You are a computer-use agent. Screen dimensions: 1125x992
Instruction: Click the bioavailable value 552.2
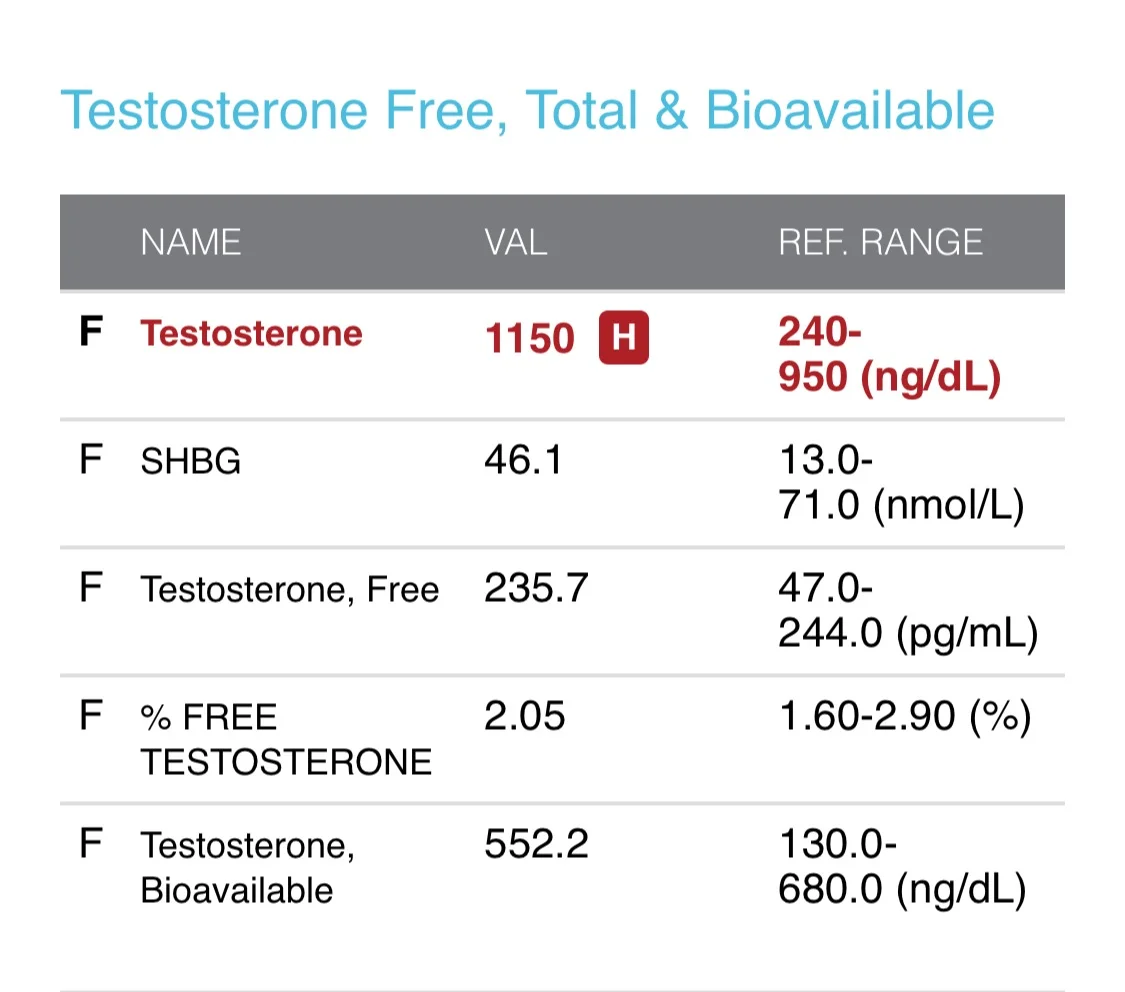click(x=536, y=844)
